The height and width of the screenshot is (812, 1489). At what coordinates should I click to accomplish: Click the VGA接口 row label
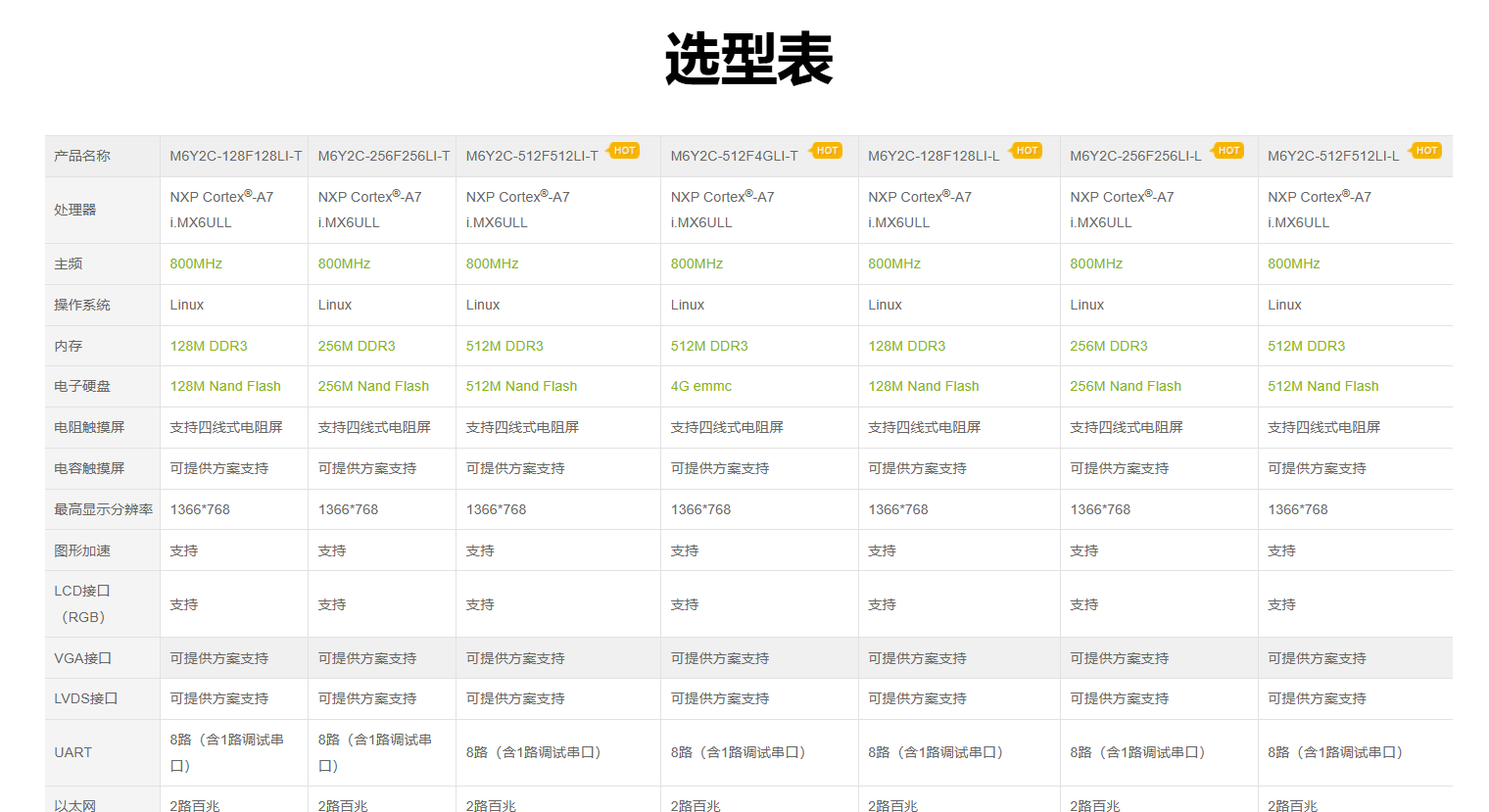pos(82,658)
